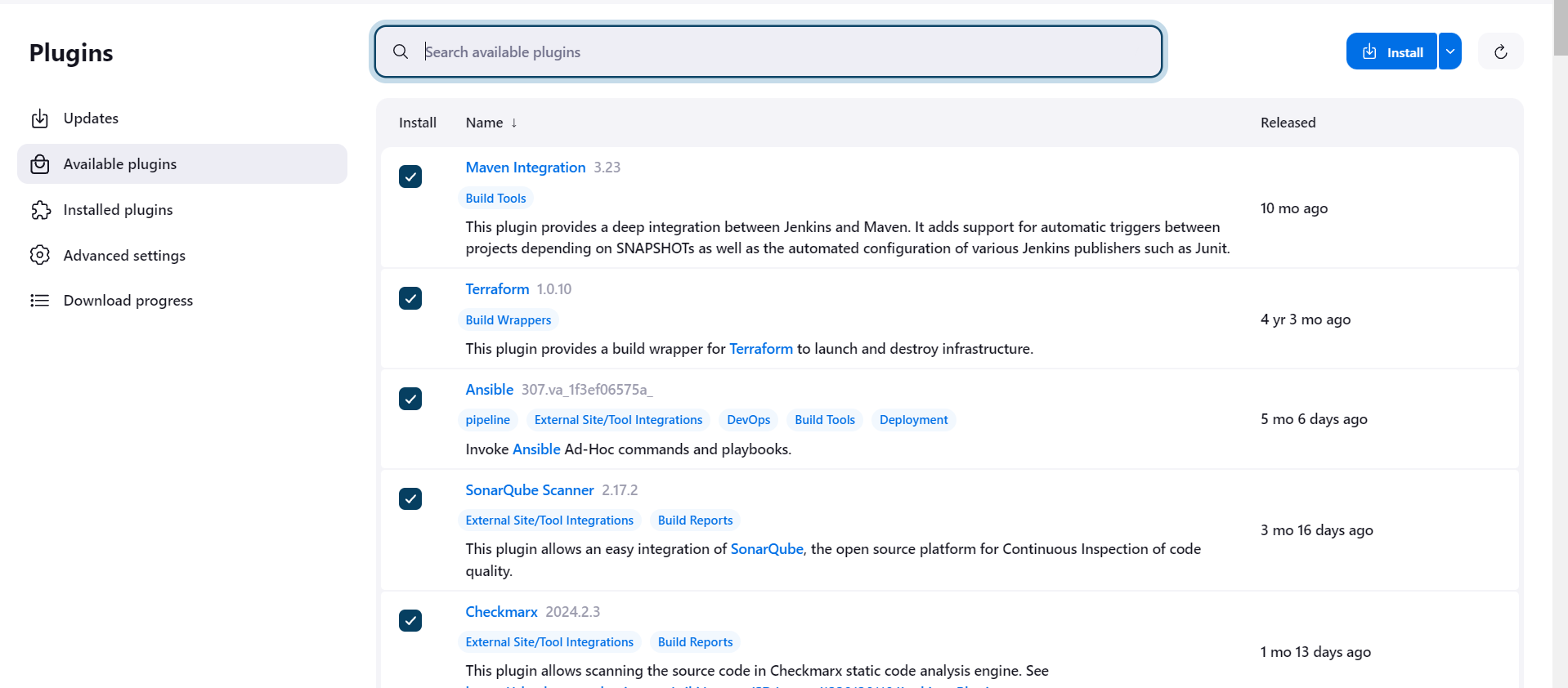Click SonarQube Scanner version 2.17.2 text
Viewport: 1568px width, 688px height.
(x=620, y=490)
